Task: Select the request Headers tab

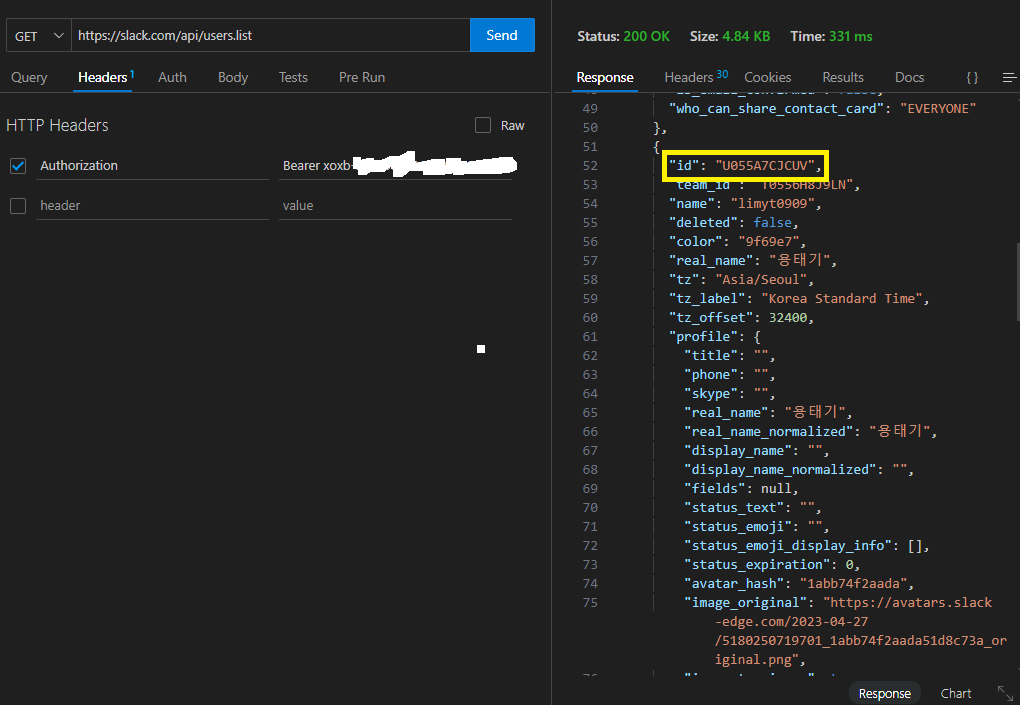Action: click(x=103, y=77)
